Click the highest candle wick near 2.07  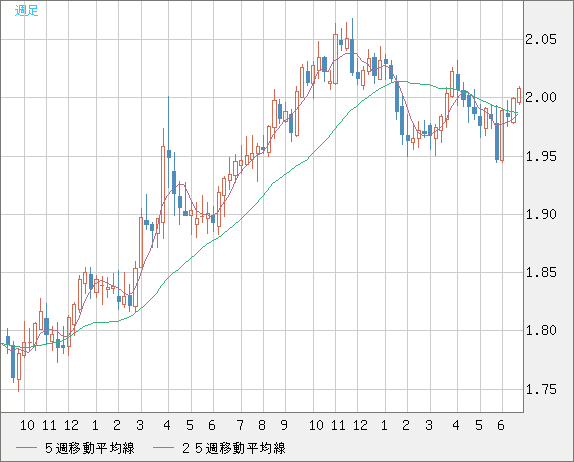[x=352, y=48]
